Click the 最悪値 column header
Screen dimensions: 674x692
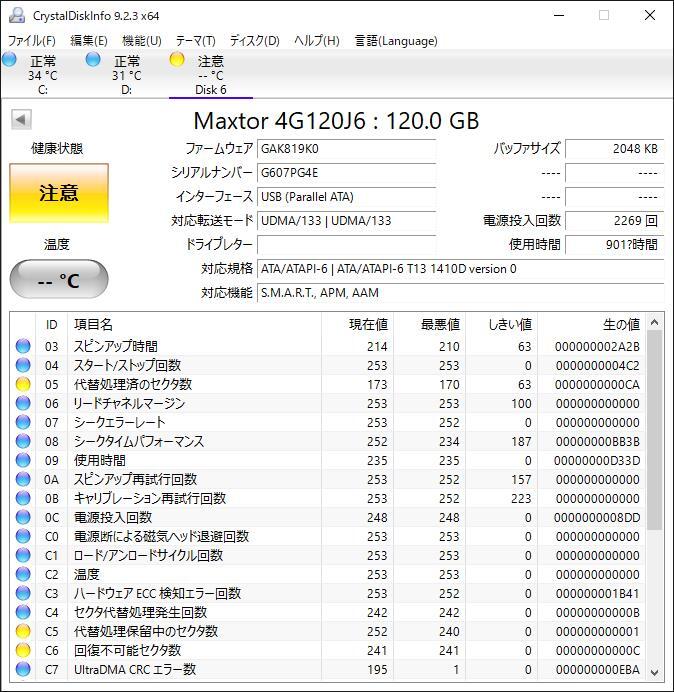429,325
